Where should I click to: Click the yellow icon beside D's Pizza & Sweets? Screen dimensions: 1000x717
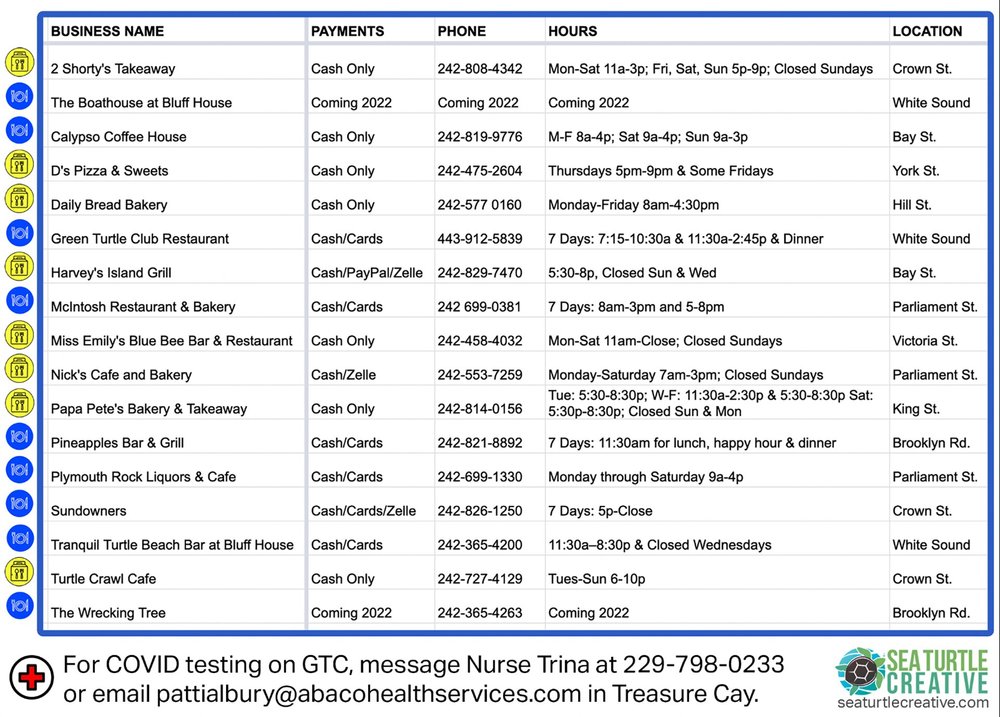point(19,164)
